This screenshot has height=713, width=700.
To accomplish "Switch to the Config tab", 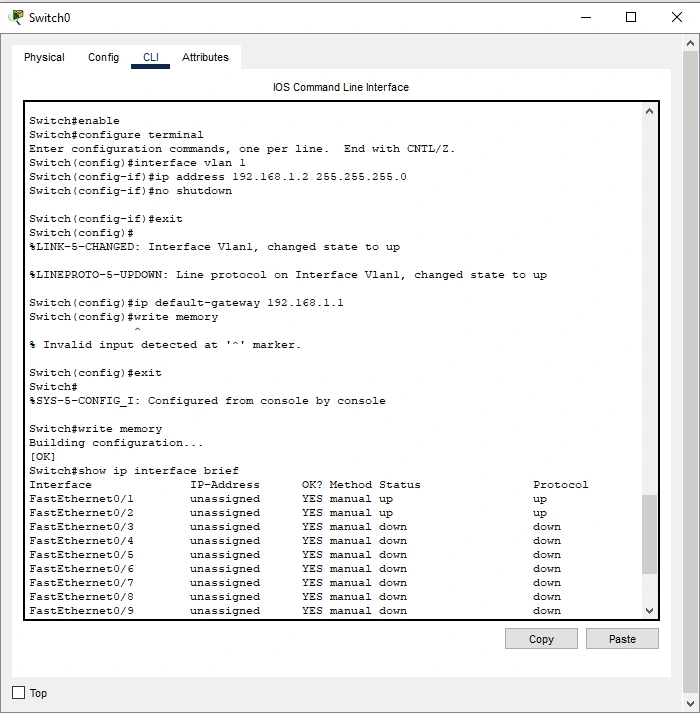I will 103,57.
